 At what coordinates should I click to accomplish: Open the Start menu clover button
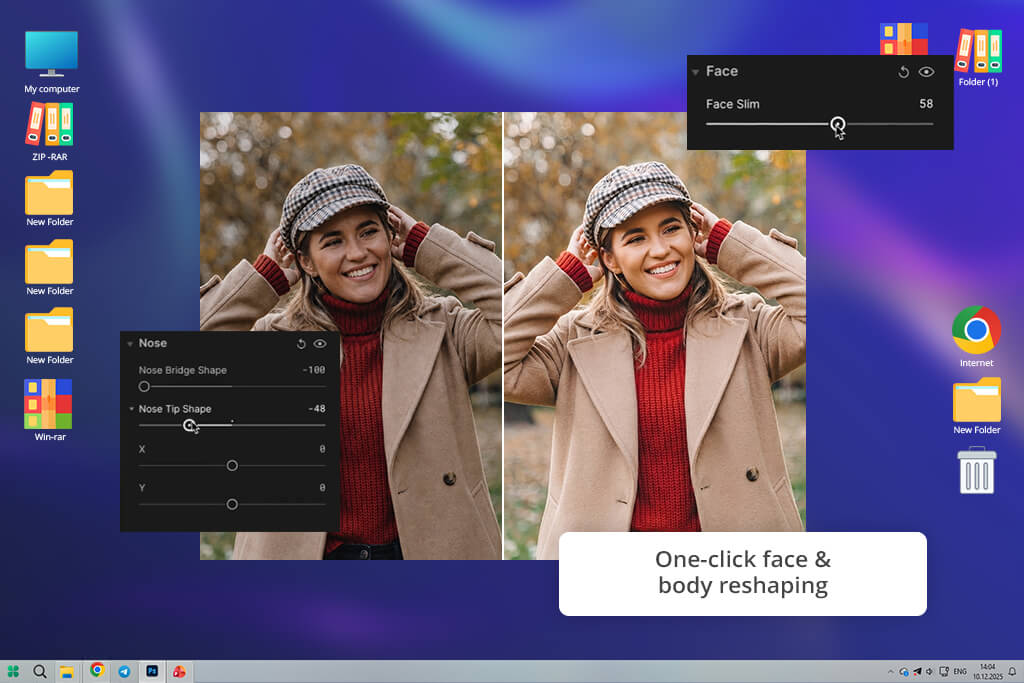(x=13, y=671)
